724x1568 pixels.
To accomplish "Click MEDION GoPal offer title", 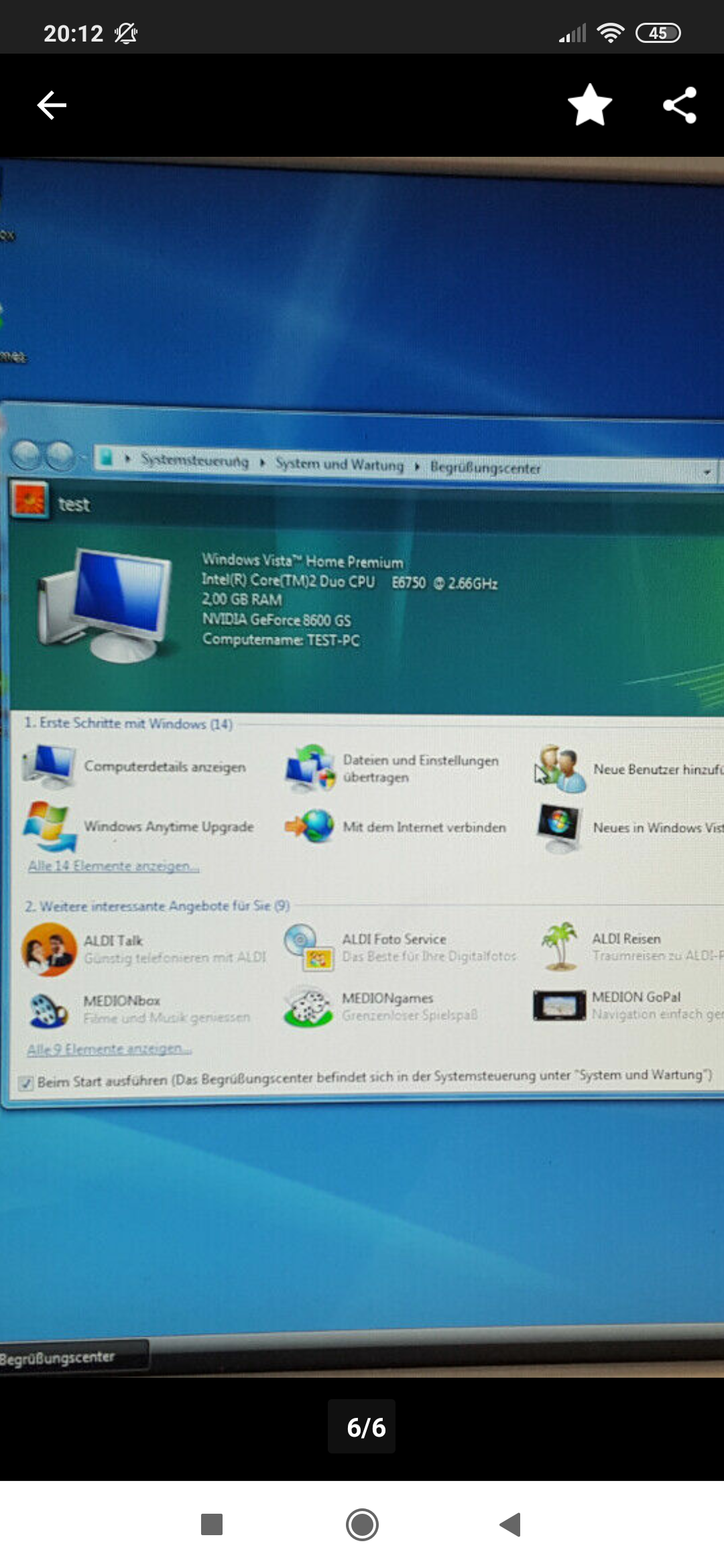I will pos(636,997).
